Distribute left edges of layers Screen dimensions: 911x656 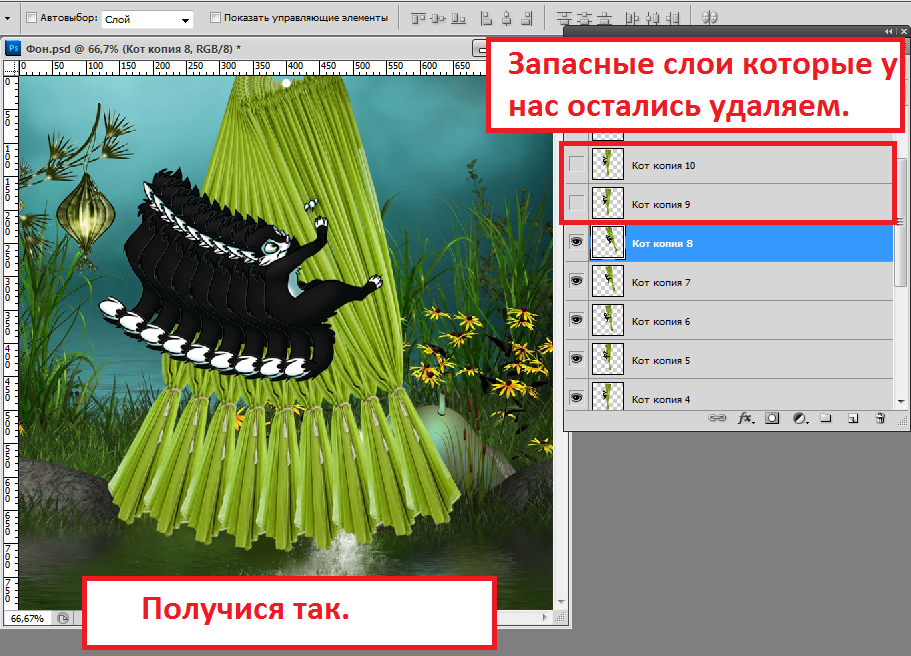[632, 19]
